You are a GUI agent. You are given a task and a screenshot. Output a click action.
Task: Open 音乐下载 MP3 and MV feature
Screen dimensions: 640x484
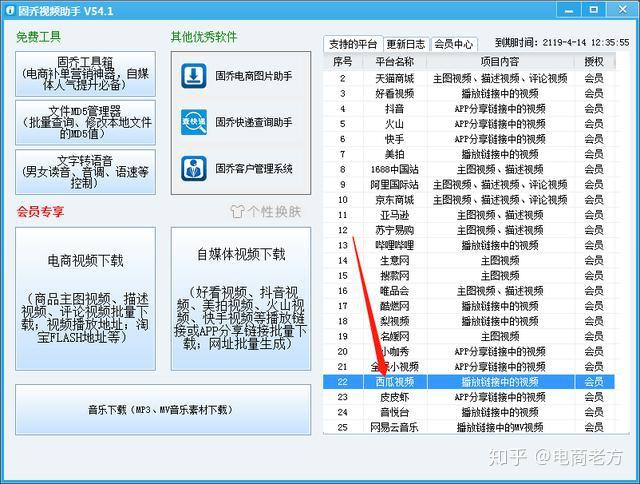tap(163, 410)
